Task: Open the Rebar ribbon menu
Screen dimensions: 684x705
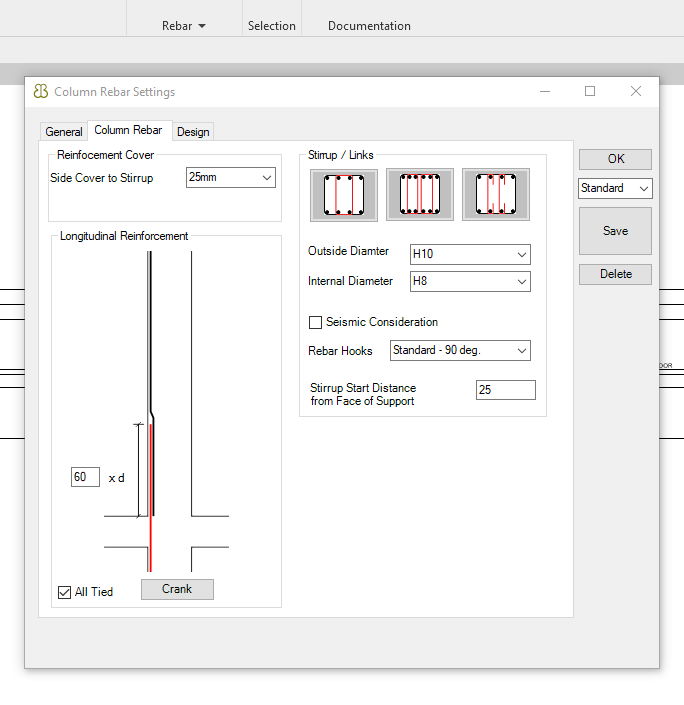Action: (x=184, y=26)
